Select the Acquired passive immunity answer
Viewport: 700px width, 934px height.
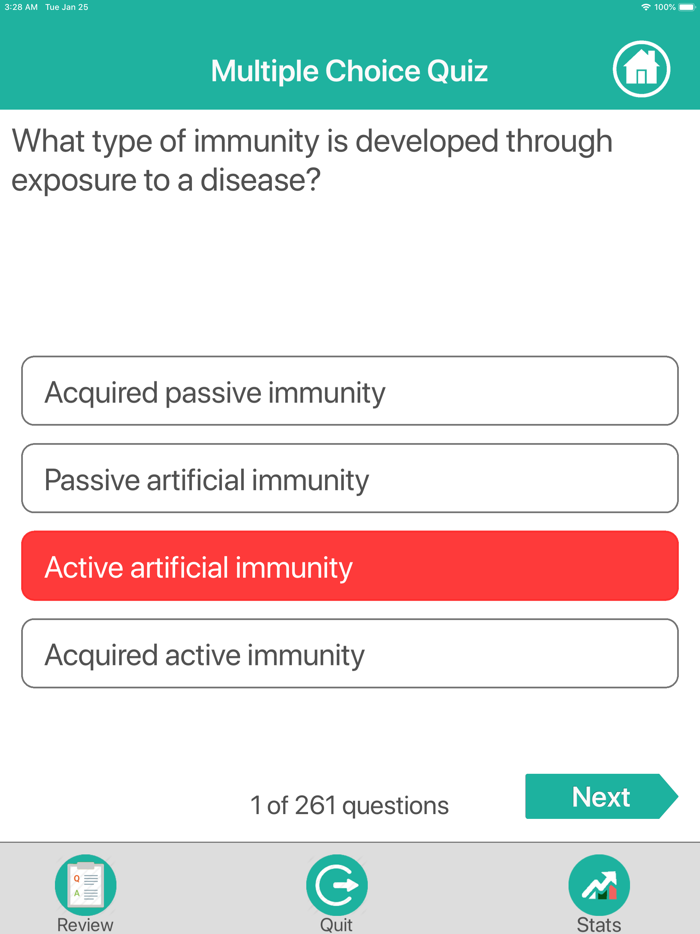tap(349, 391)
